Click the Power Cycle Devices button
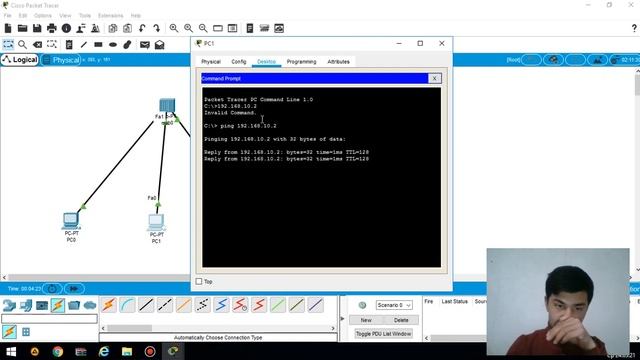This screenshot has height=360, width=640. 52,289
